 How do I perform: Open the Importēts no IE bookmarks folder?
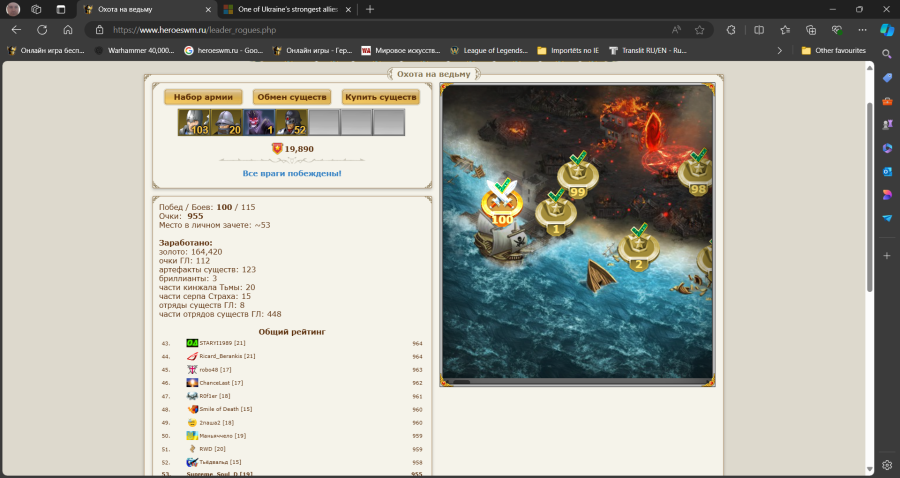(x=567, y=50)
